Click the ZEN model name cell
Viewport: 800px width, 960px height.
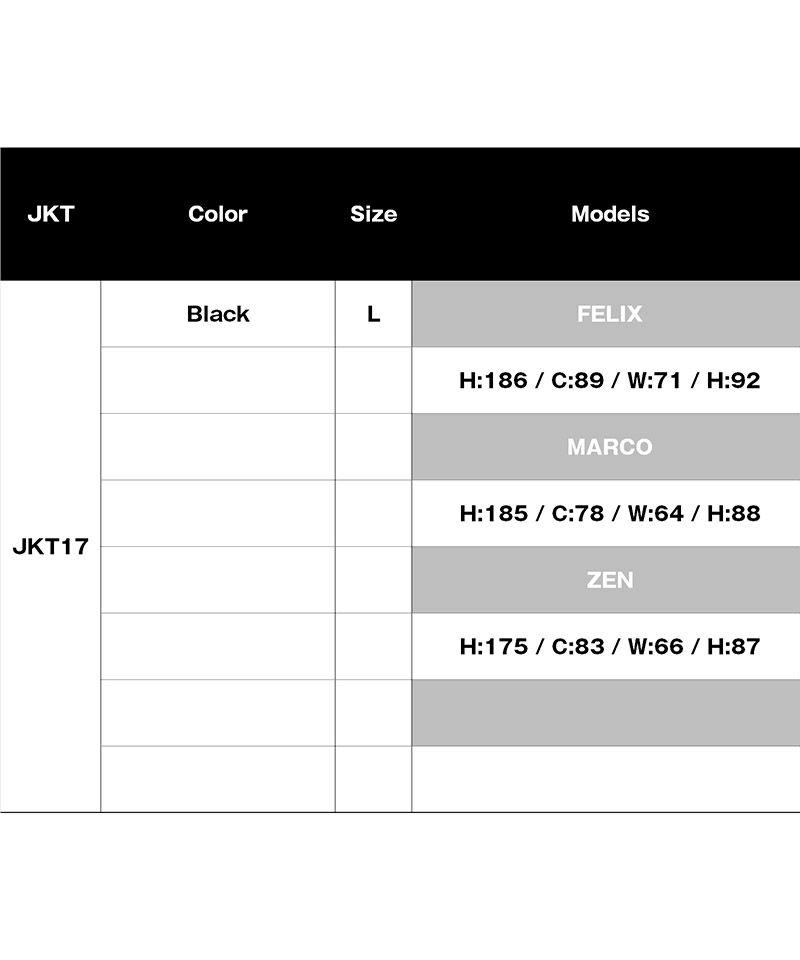tap(610, 580)
